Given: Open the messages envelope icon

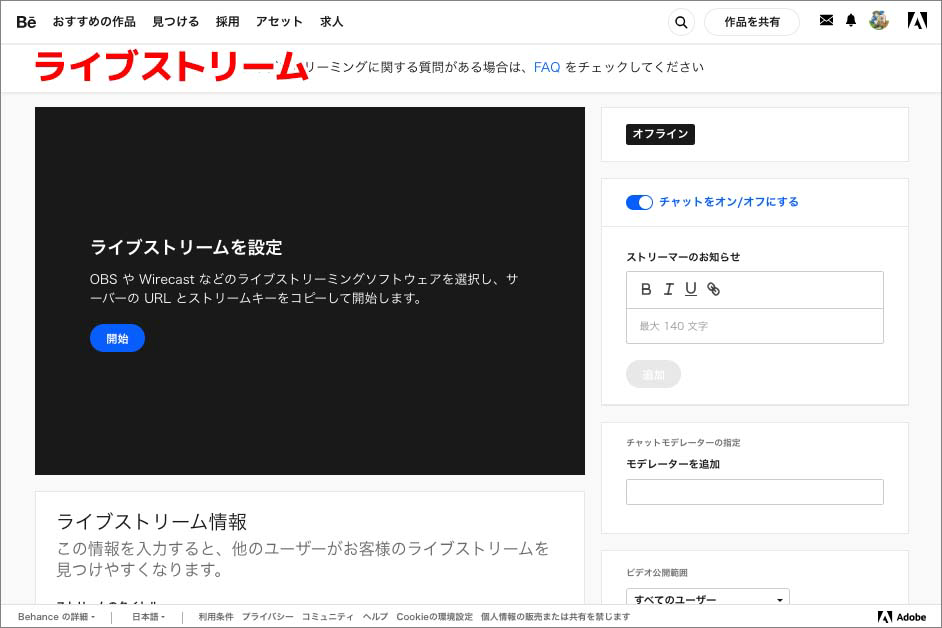Looking at the screenshot, I should click(x=826, y=20).
